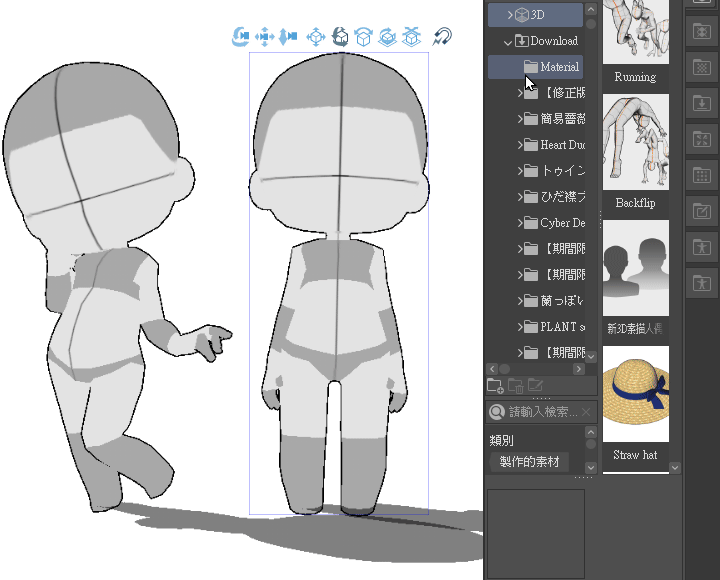The image size is (720, 580).
Task: Select the Backflip pose thumbnail
Action: pos(636,142)
